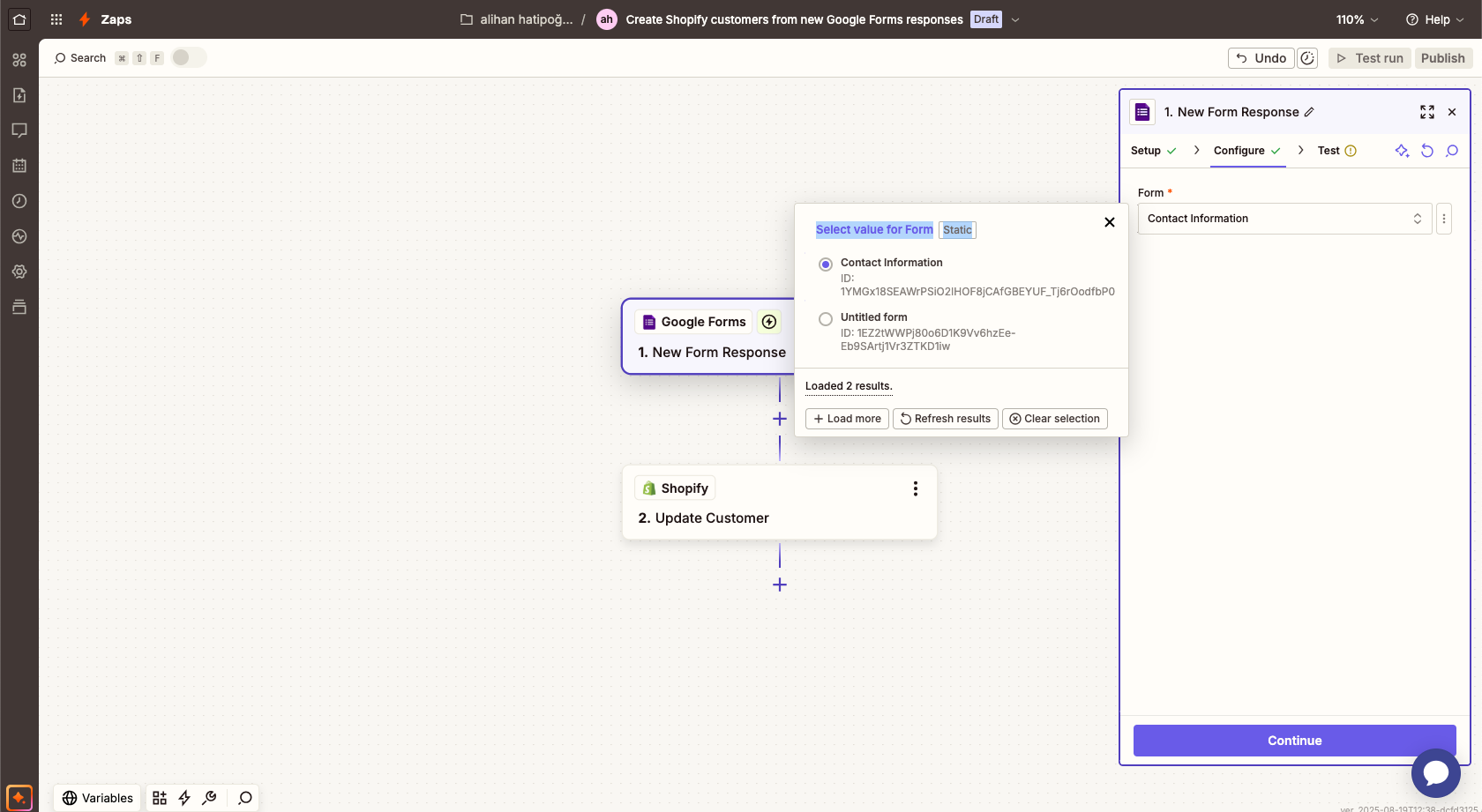Click the pencil icon to rename step
1482x812 pixels.
click(1309, 112)
